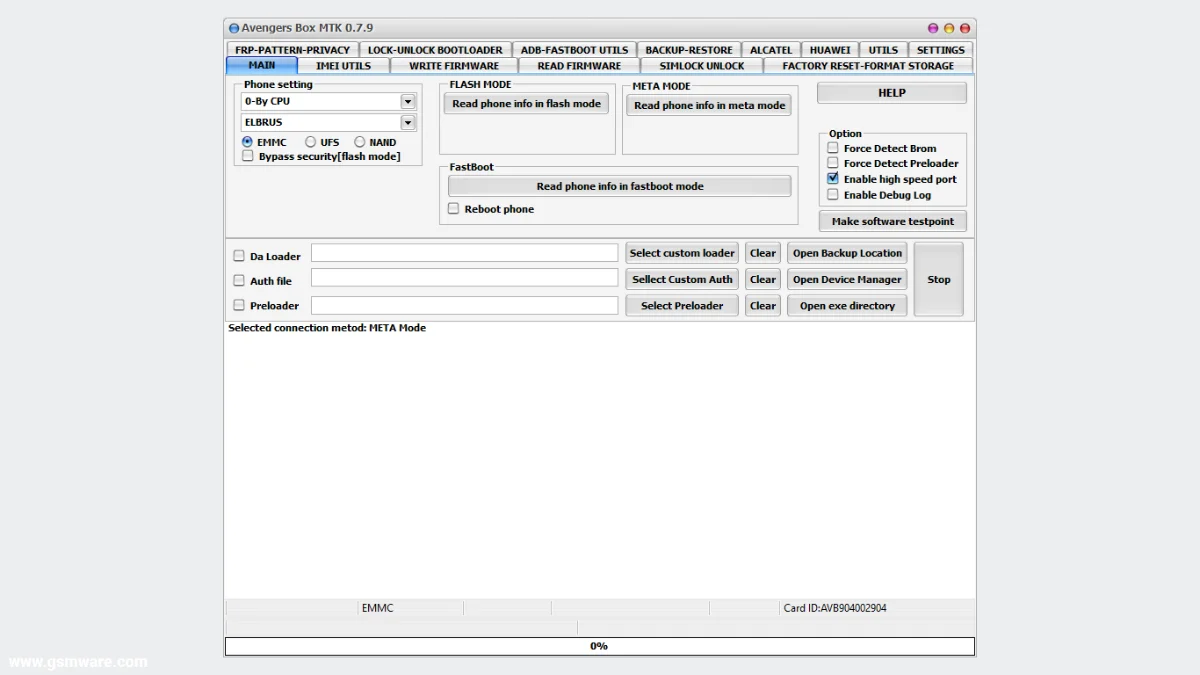Viewport: 1200px width, 675px height.
Task: Open the BACKUP-RESTORE tab
Action: [x=689, y=50]
